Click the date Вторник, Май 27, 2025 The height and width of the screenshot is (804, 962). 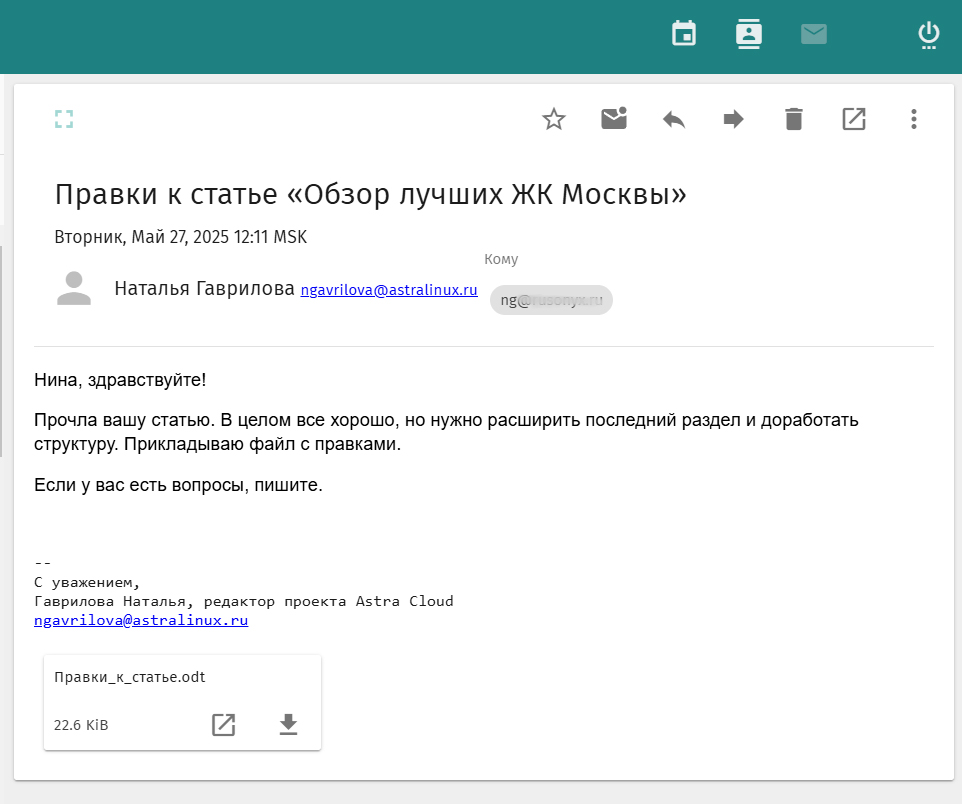[x=180, y=237]
